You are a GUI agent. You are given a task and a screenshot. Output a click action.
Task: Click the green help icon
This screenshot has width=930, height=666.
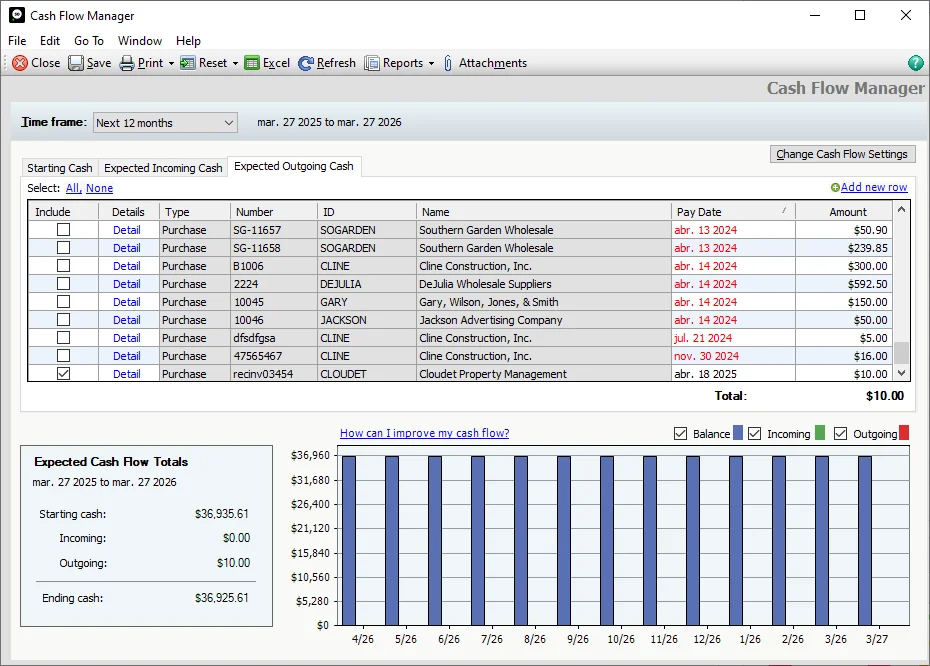click(x=915, y=63)
